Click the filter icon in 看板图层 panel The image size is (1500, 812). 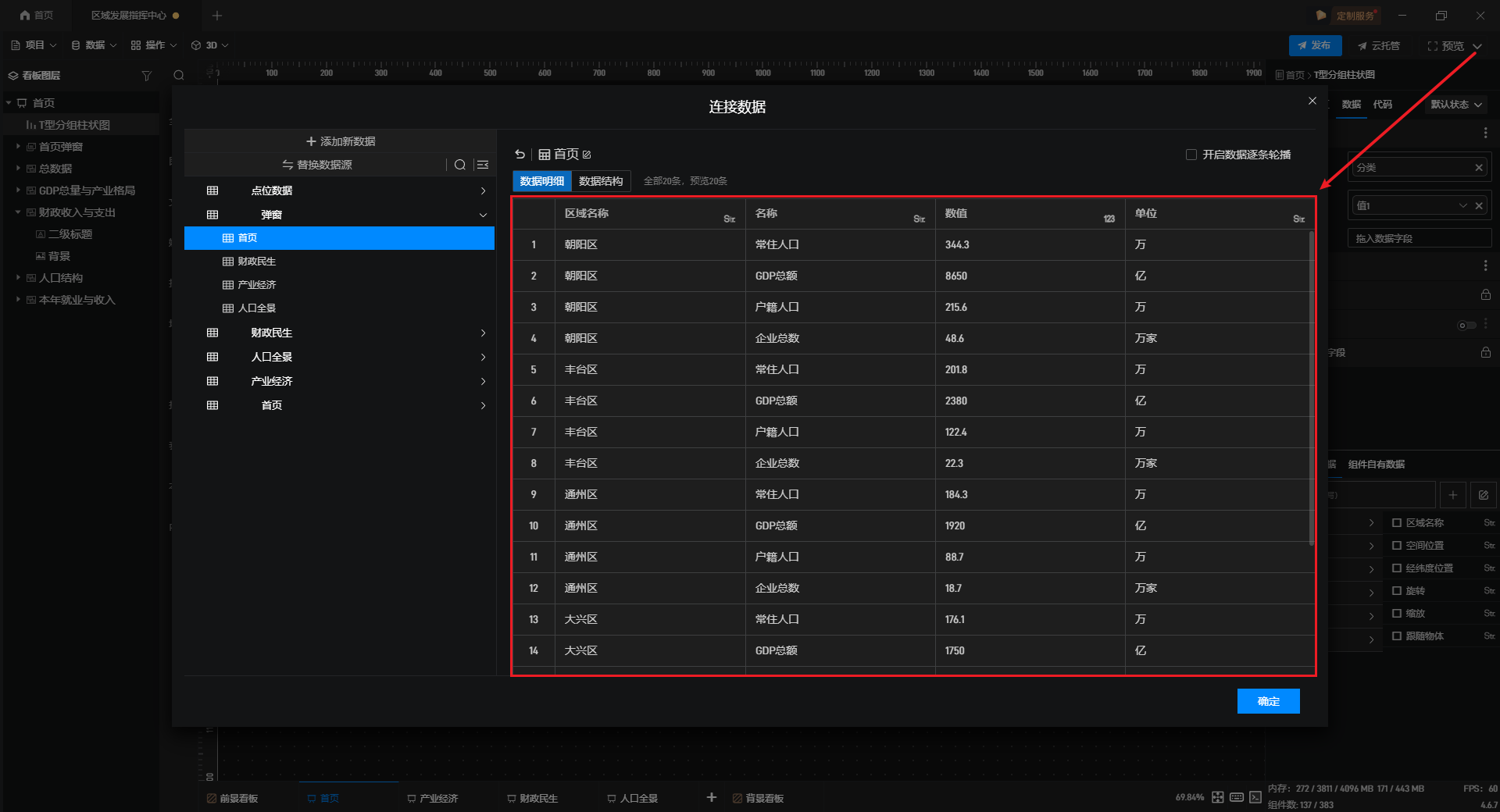tap(146, 76)
